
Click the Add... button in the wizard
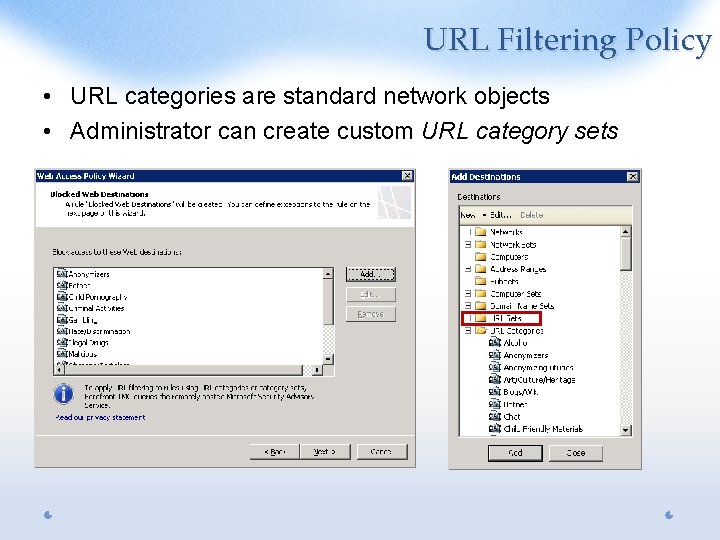(371, 274)
